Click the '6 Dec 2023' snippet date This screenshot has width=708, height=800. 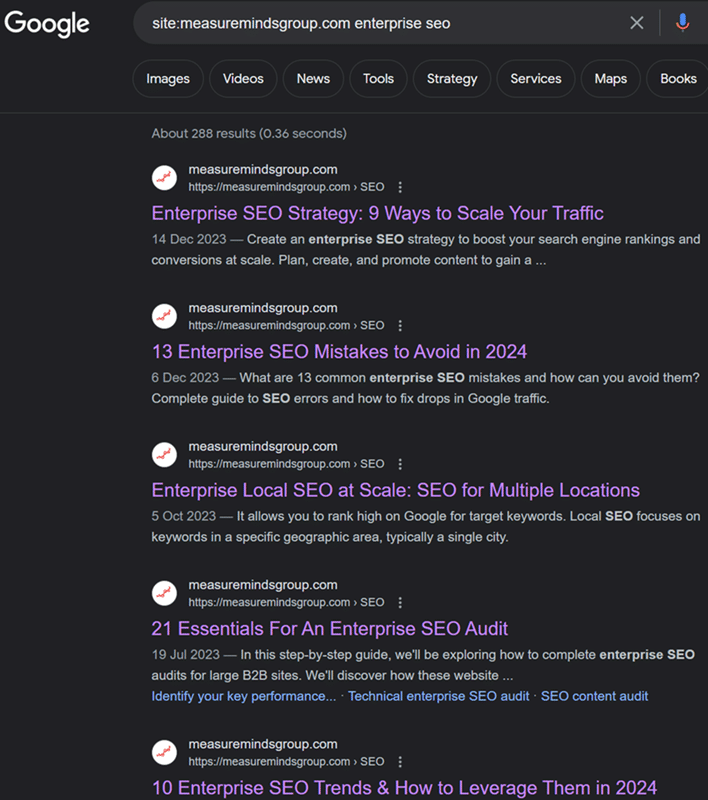pyautogui.click(x=185, y=378)
